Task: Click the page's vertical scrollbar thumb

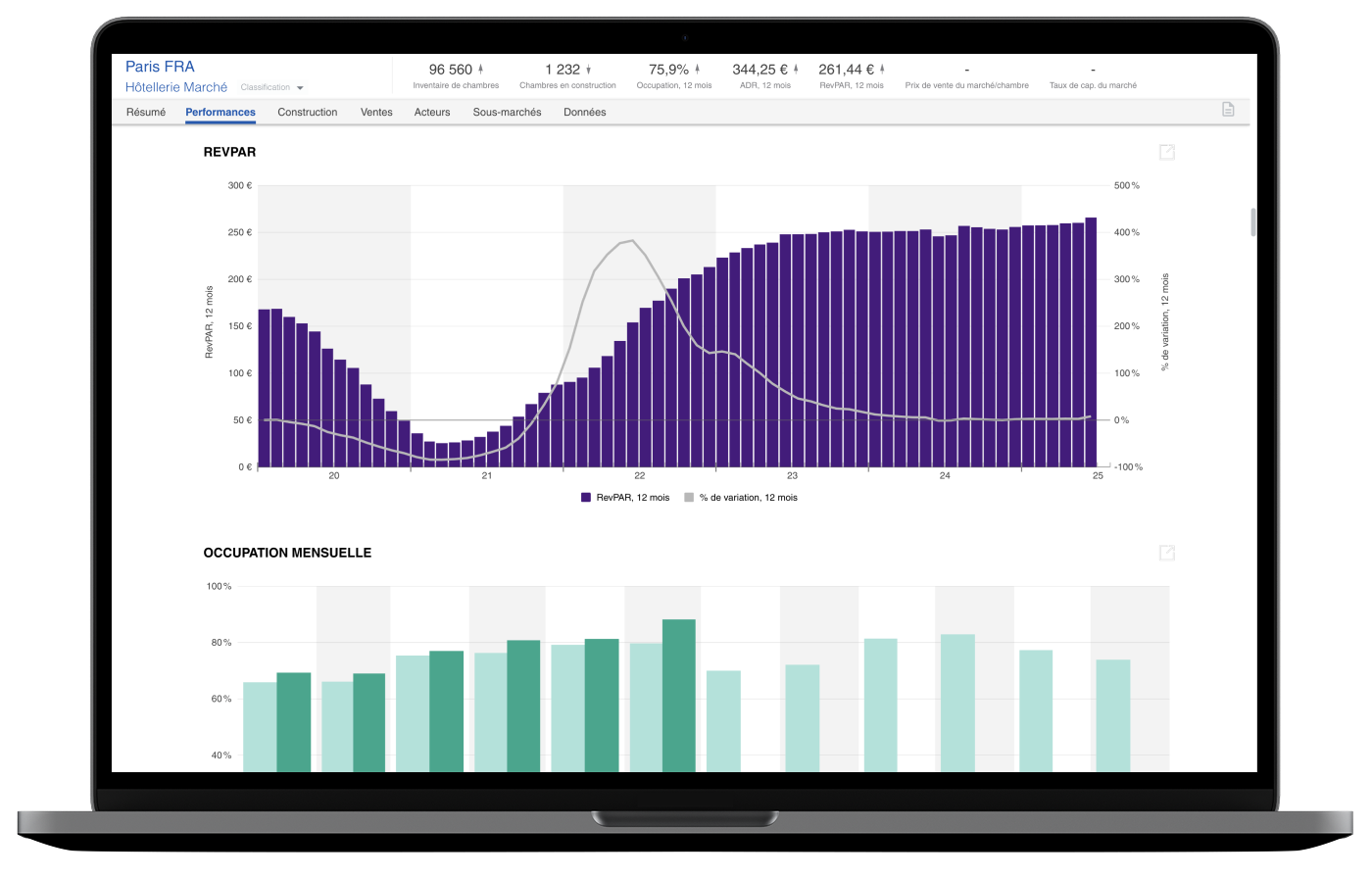Action: [1252, 222]
